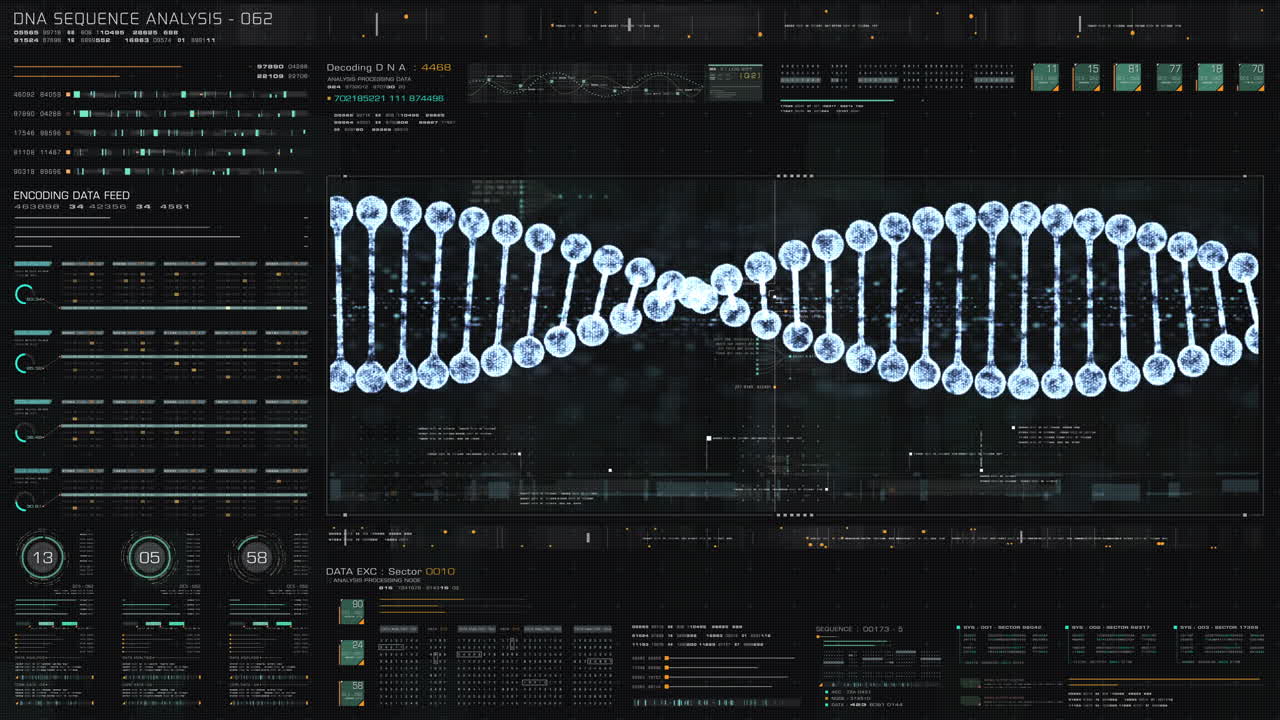
Task: Click the circular gauge showing 13
Action: pos(41,558)
